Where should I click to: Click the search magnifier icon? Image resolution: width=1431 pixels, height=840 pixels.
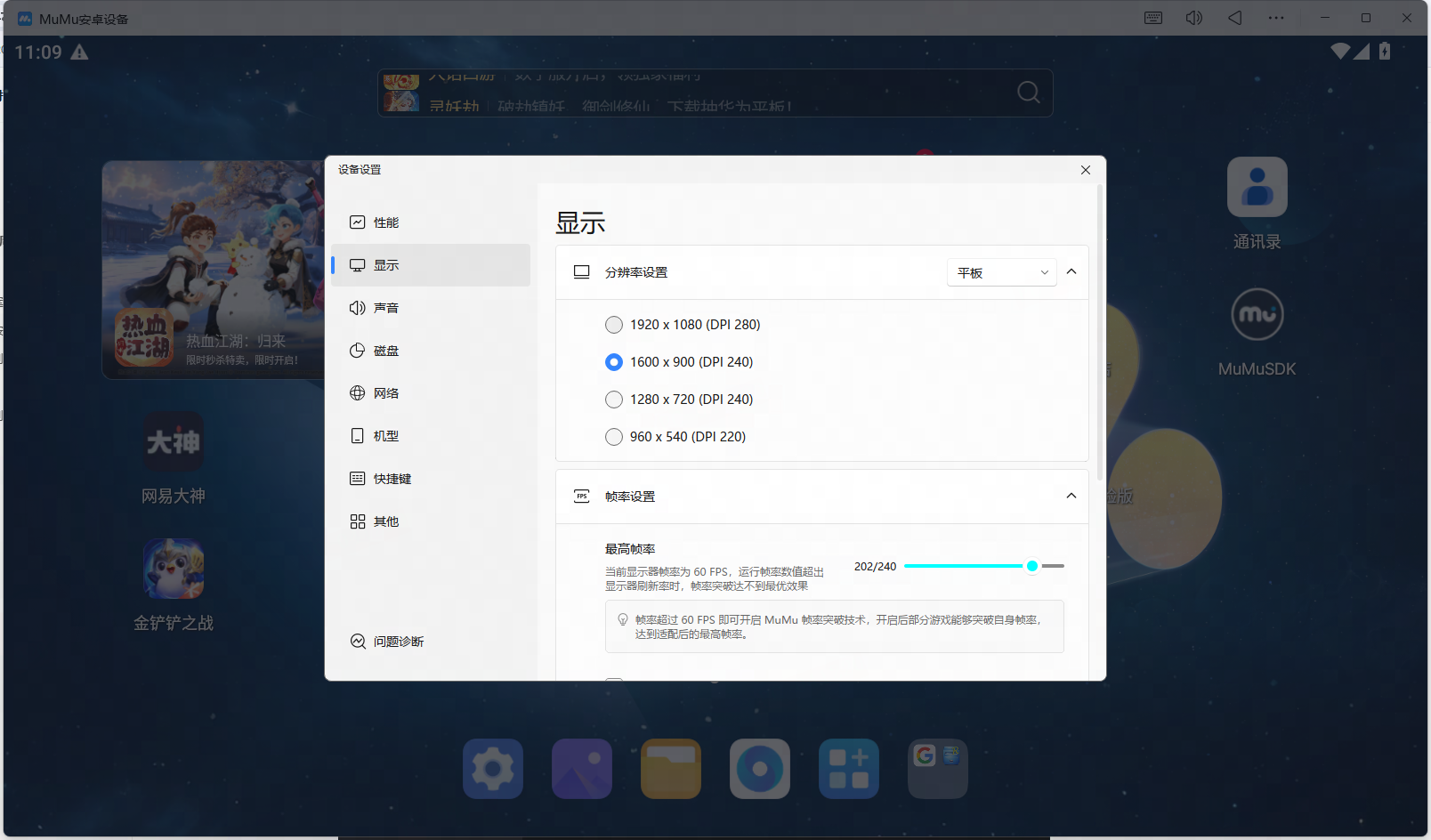(x=1029, y=93)
